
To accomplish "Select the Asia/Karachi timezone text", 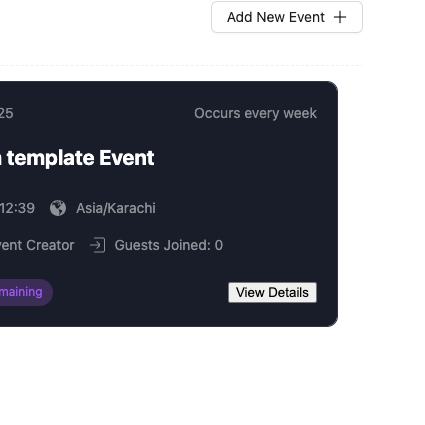I will click(116, 208).
